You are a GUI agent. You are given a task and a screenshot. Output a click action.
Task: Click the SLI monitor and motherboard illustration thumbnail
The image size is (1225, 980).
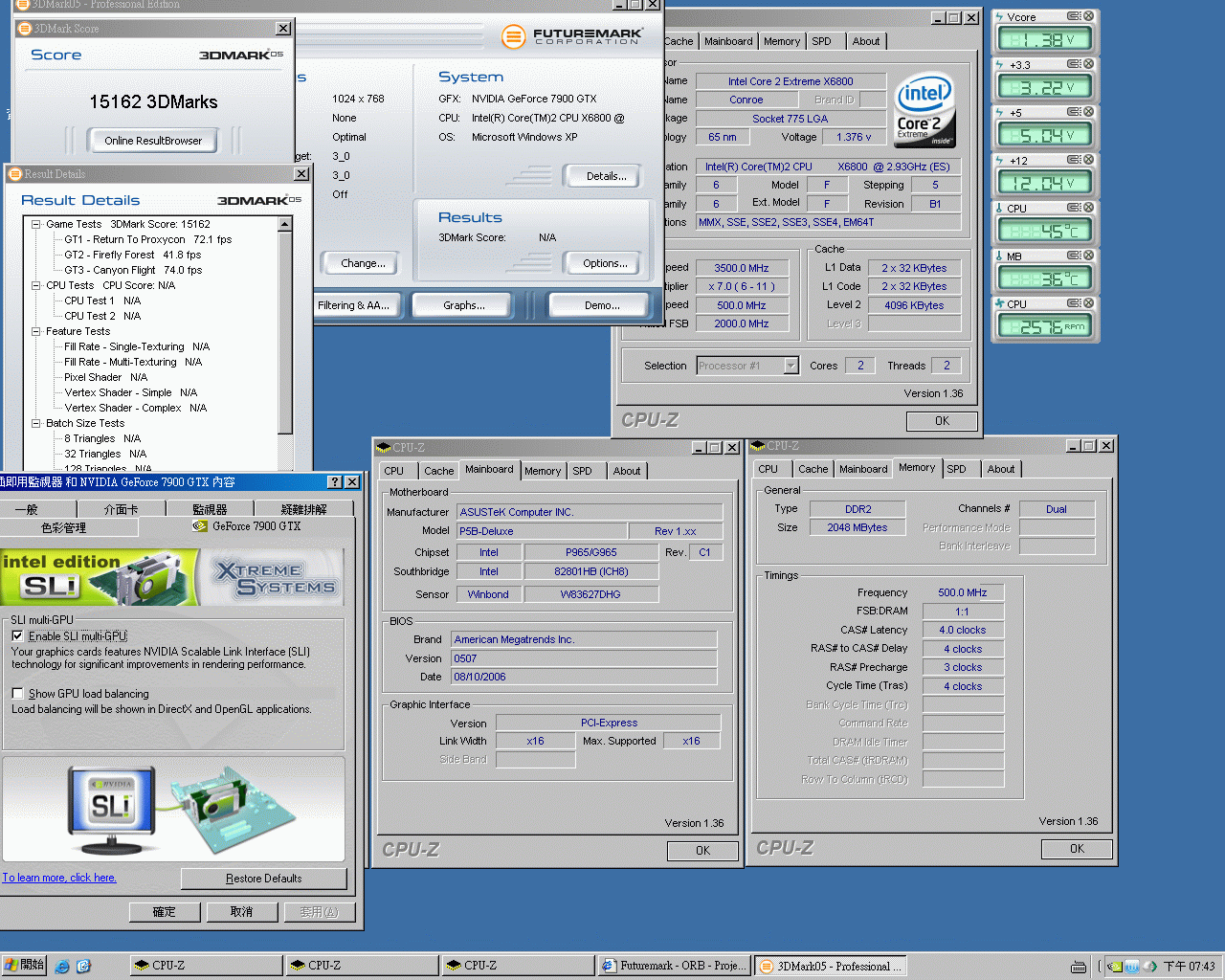click(173, 810)
